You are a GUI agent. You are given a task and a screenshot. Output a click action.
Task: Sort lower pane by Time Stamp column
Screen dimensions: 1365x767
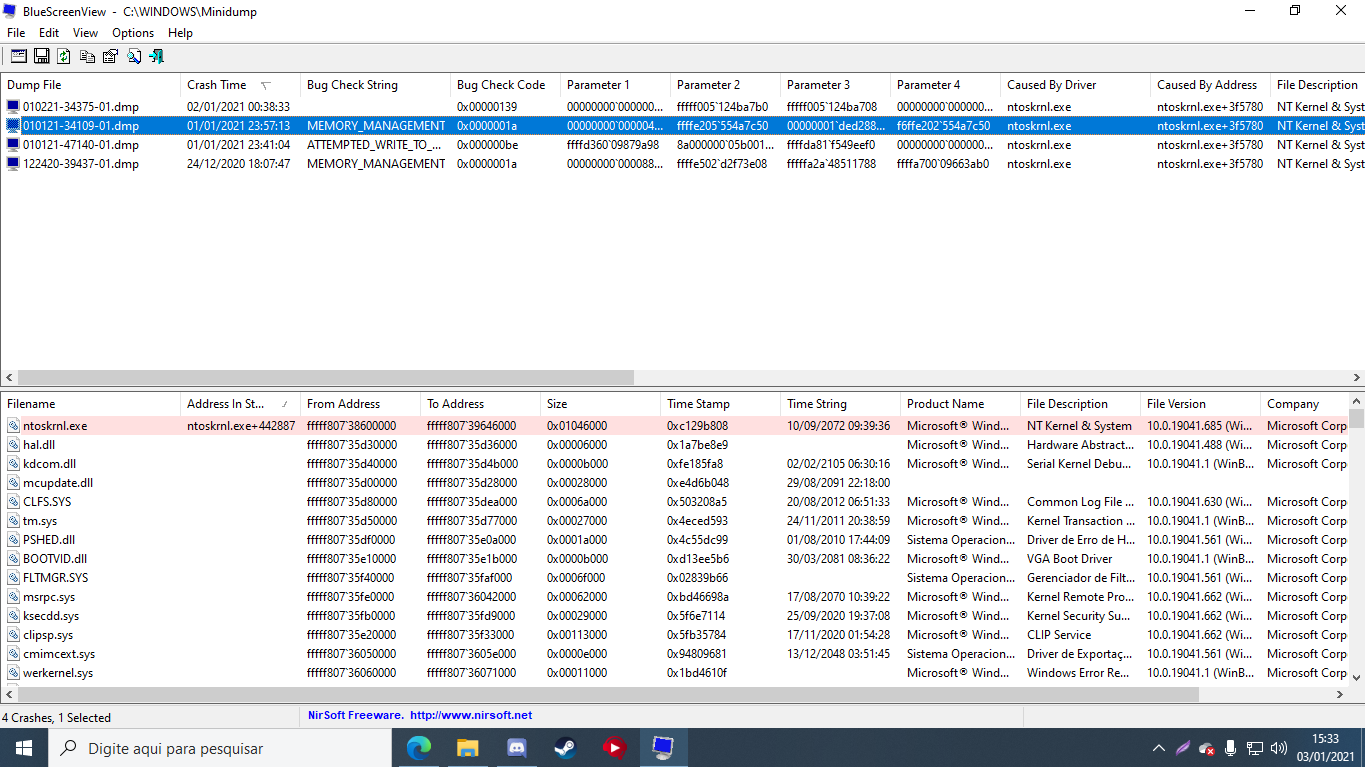tap(720, 404)
